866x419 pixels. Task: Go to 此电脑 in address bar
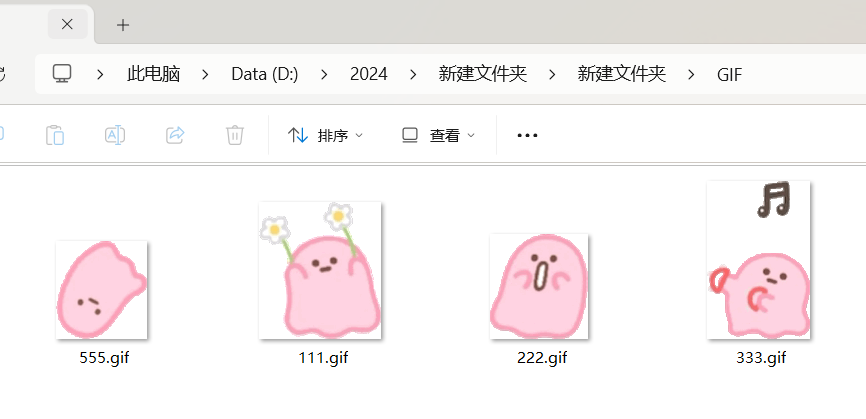(154, 73)
